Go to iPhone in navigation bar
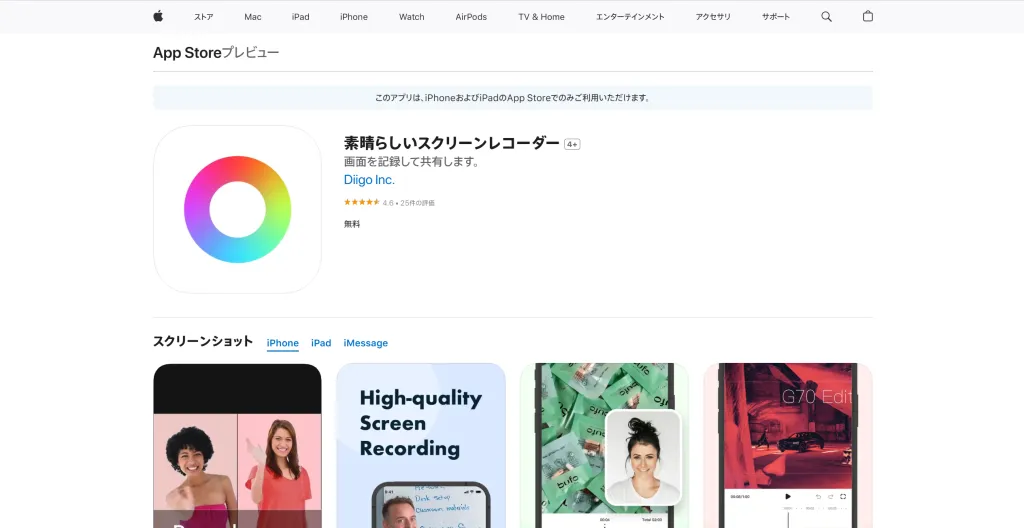The height and width of the screenshot is (528, 1024). pos(353,17)
